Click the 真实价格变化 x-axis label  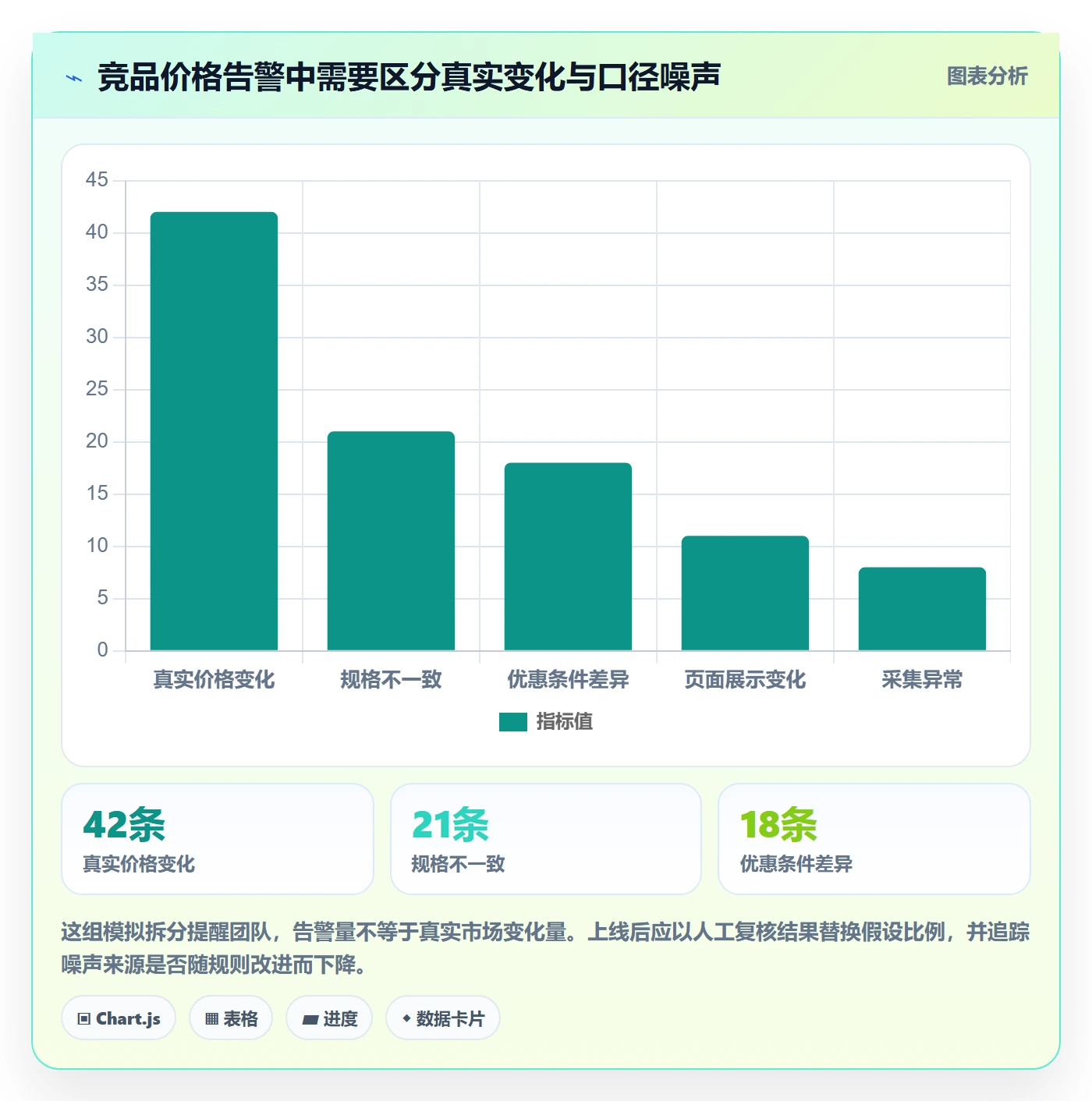pos(214,680)
